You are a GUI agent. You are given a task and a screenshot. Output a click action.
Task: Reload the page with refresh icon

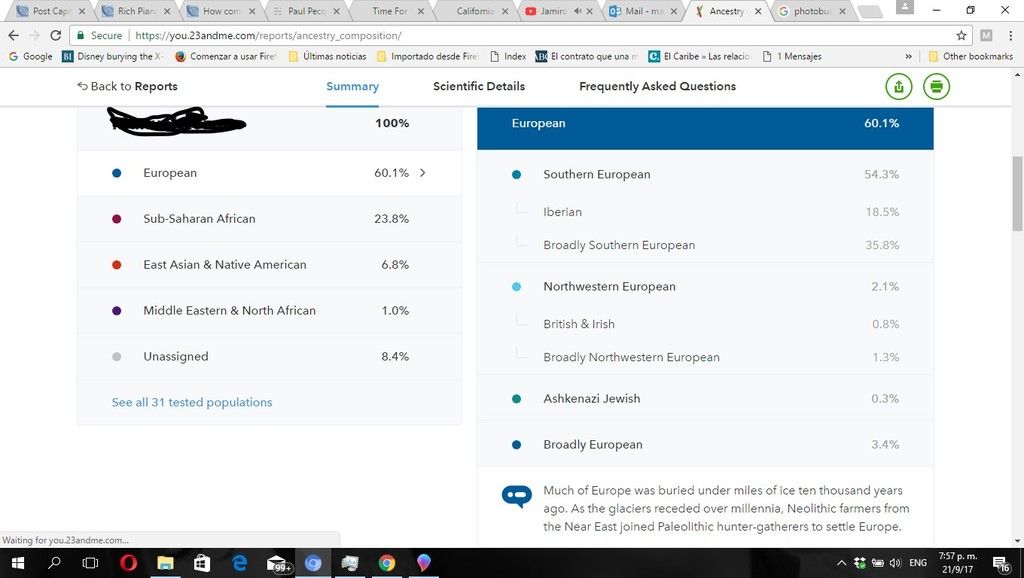click(56, 35)
